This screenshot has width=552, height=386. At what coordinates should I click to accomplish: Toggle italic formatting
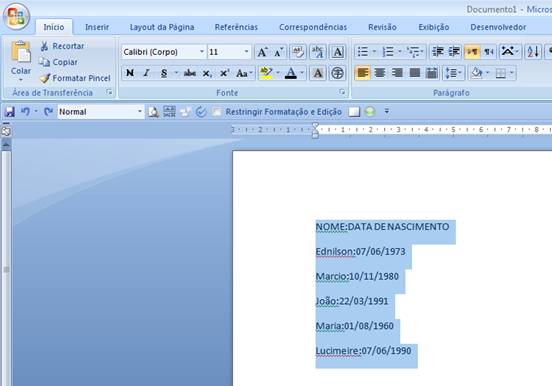[146, 73]
